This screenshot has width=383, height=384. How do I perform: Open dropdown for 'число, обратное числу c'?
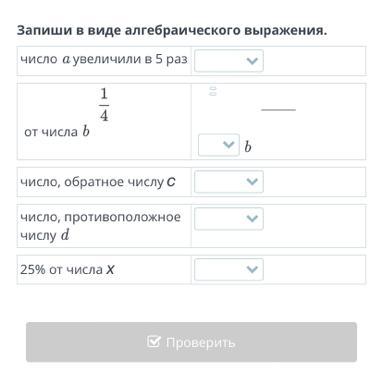coord(229,182)
